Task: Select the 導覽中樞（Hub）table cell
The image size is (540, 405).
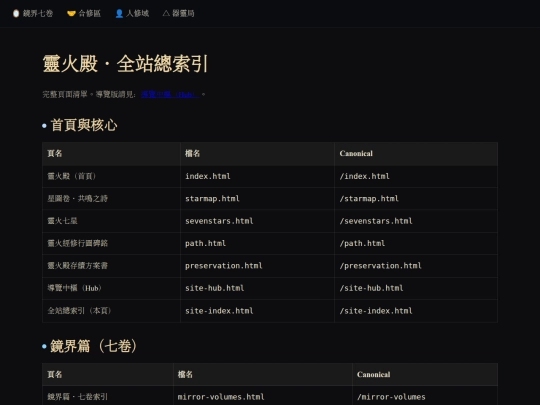Action: point(111,288)
